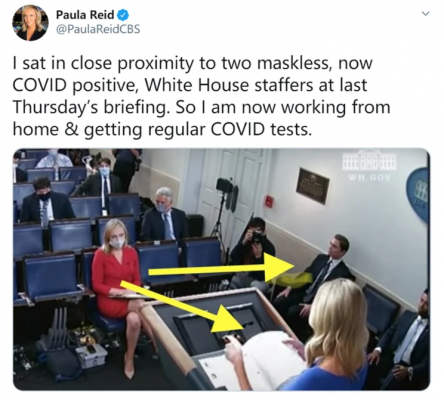This screenshot has height=400, width=444.
Task: Click the upper yellow arrow head
Action: coord(279,266)
